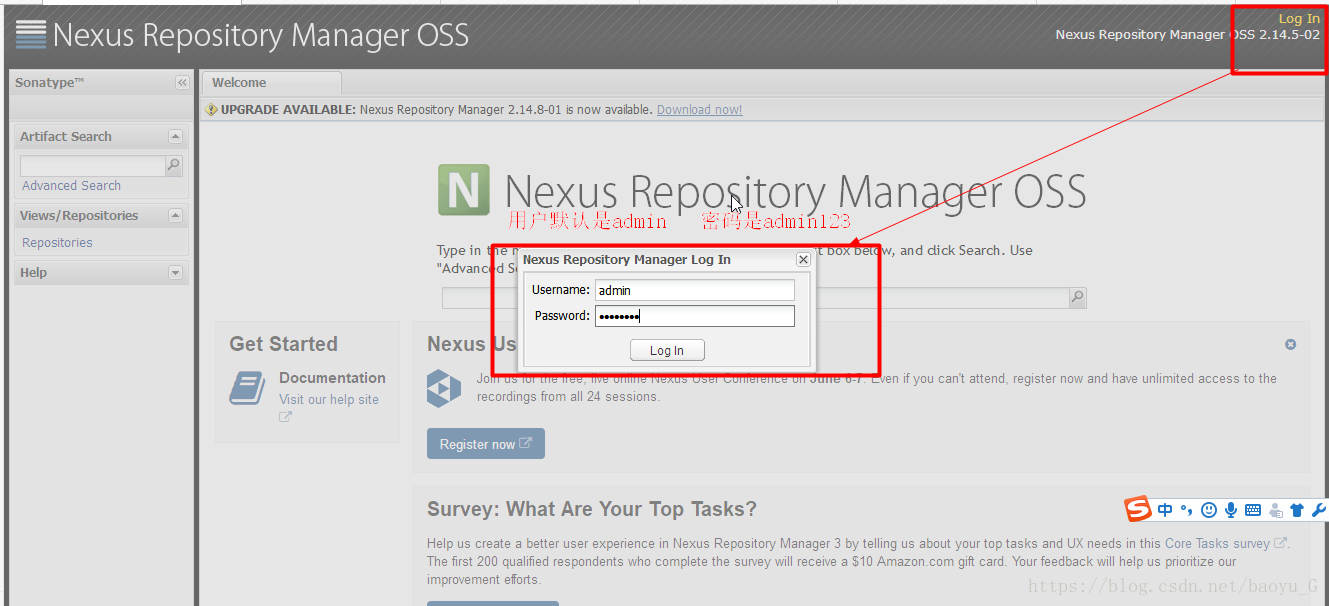This screenshot has height=606, width=1329.
Task: Click the sidebar Artifact Search input box
Action: [92, 165]
